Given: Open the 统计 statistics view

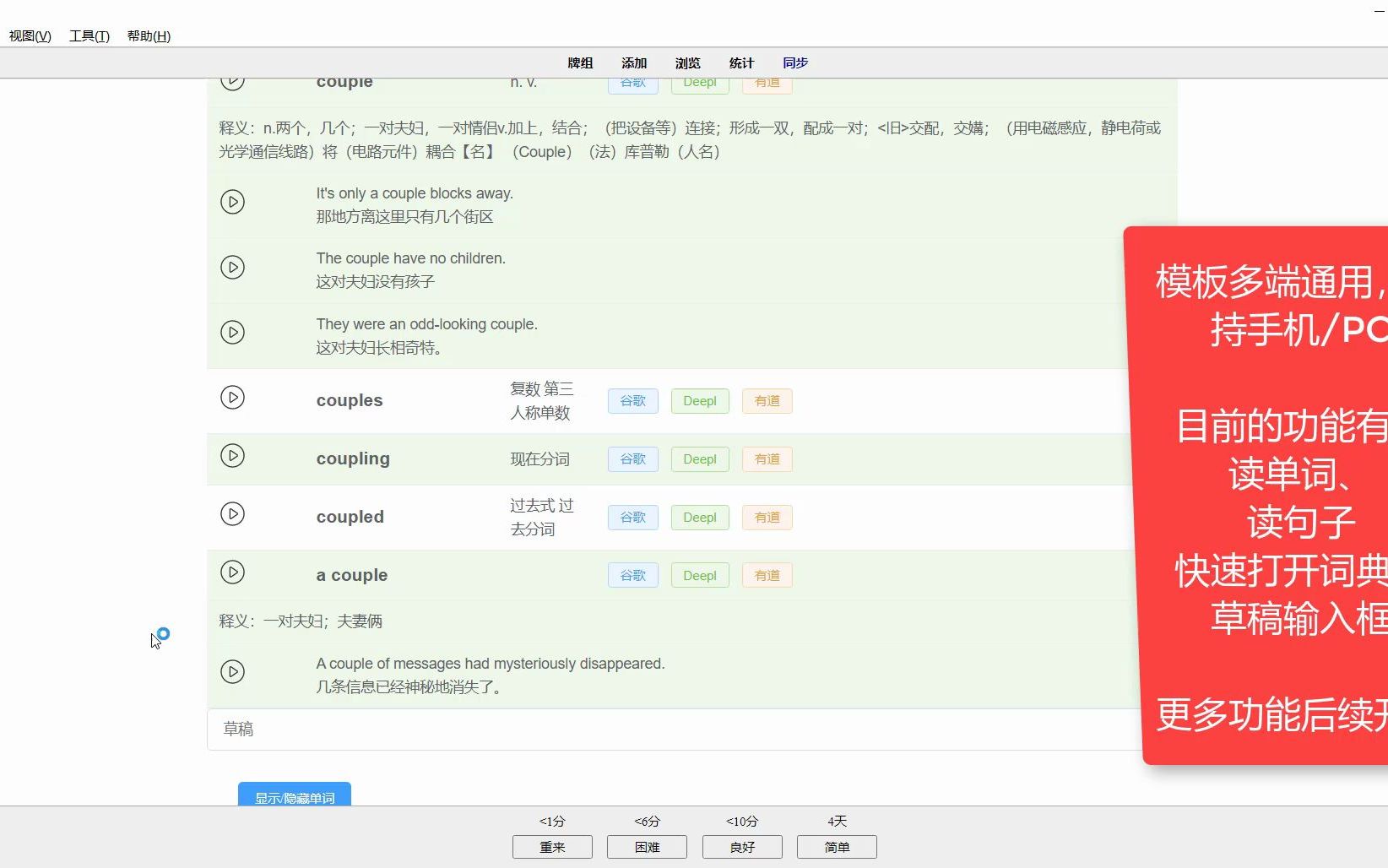Looking at the screenshot, I should click(x=741, y=63).
